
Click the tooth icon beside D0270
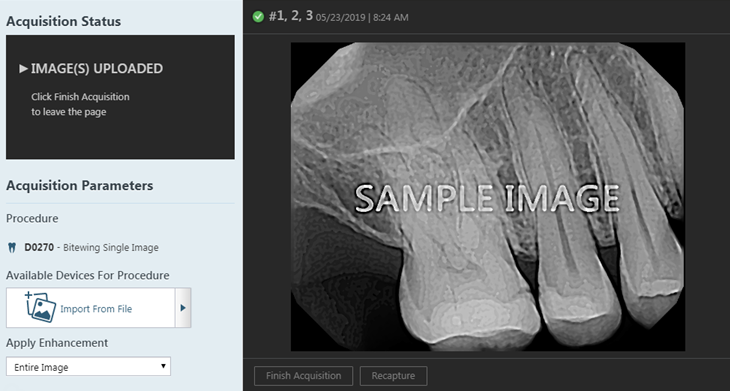click(12, 248)
